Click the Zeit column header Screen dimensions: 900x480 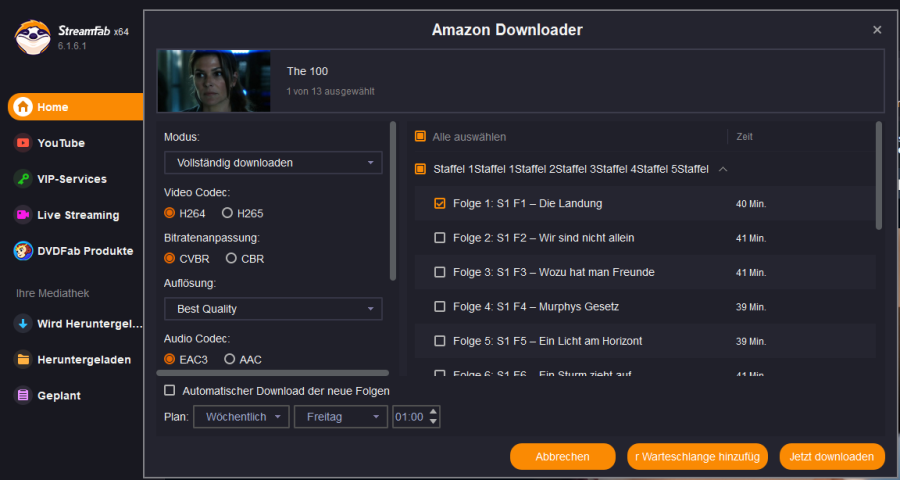(x=744, y=137)
